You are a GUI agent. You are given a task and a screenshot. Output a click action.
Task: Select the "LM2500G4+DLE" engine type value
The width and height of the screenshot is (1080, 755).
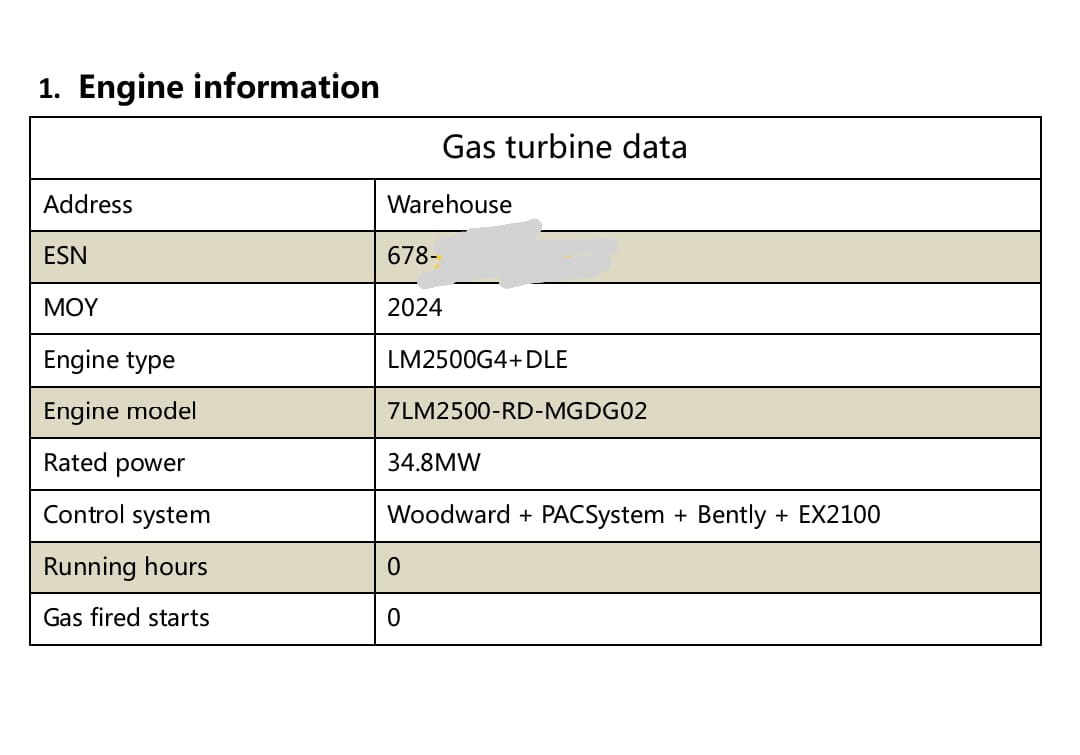coord(477,360)
